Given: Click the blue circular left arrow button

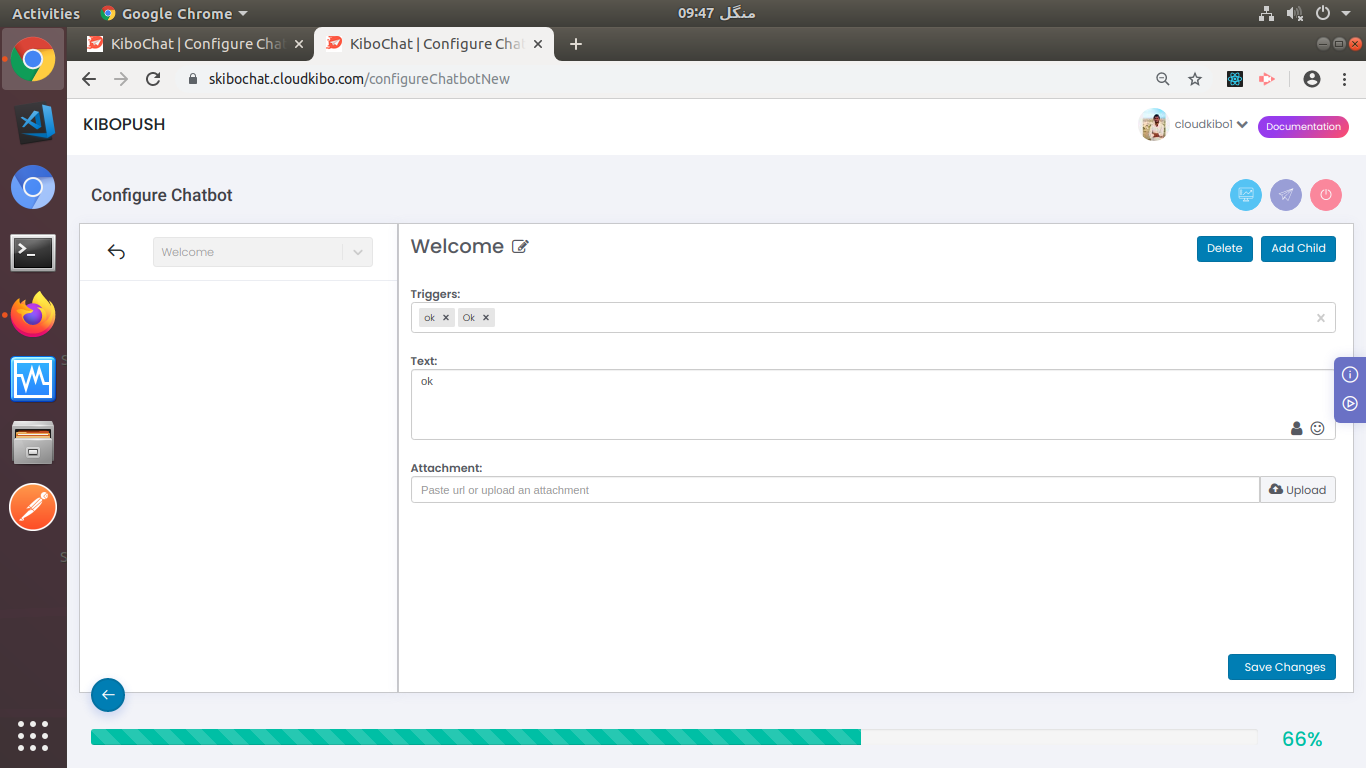Looking at the screenshot, I should click(x=108, y=694).
